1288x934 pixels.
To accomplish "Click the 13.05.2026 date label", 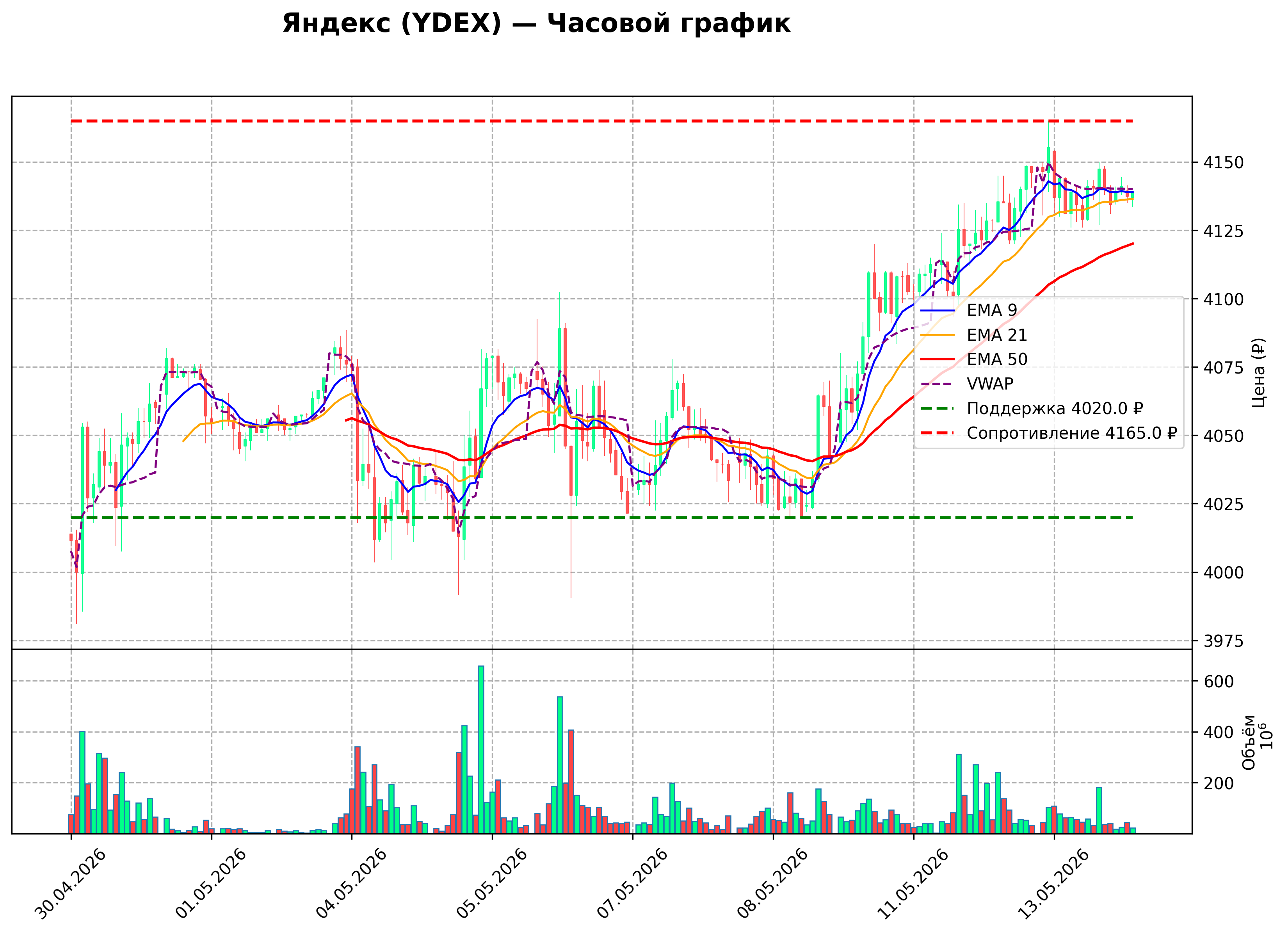I will 1053,884.
